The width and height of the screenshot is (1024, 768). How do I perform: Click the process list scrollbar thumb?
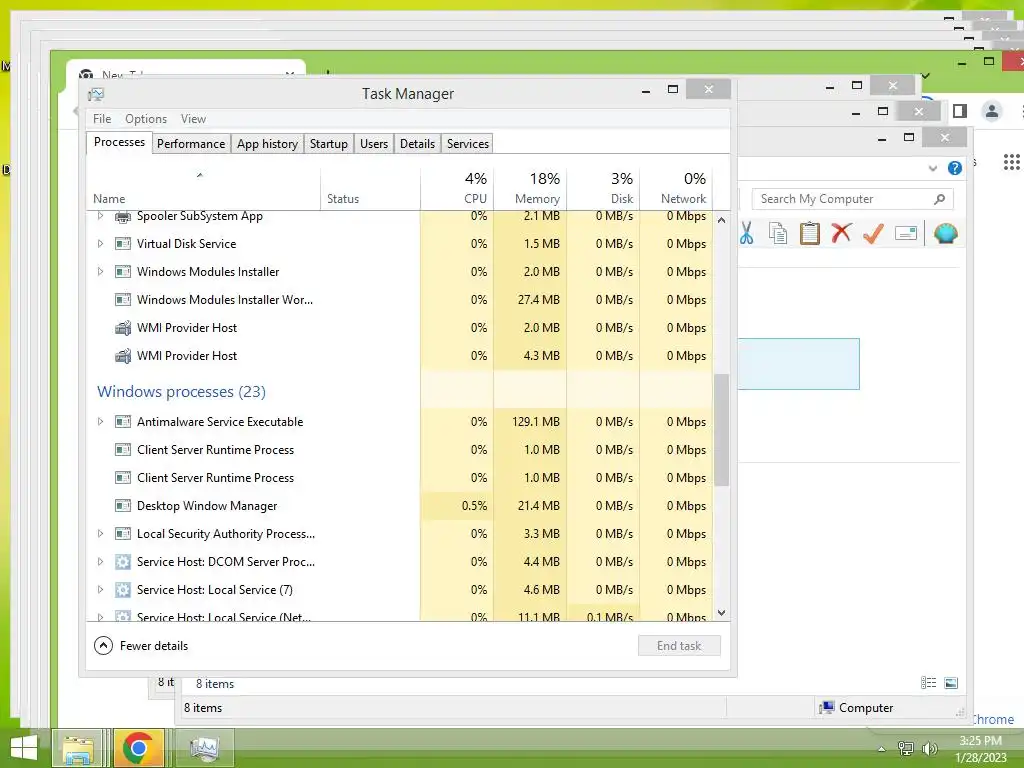(722, 430)
